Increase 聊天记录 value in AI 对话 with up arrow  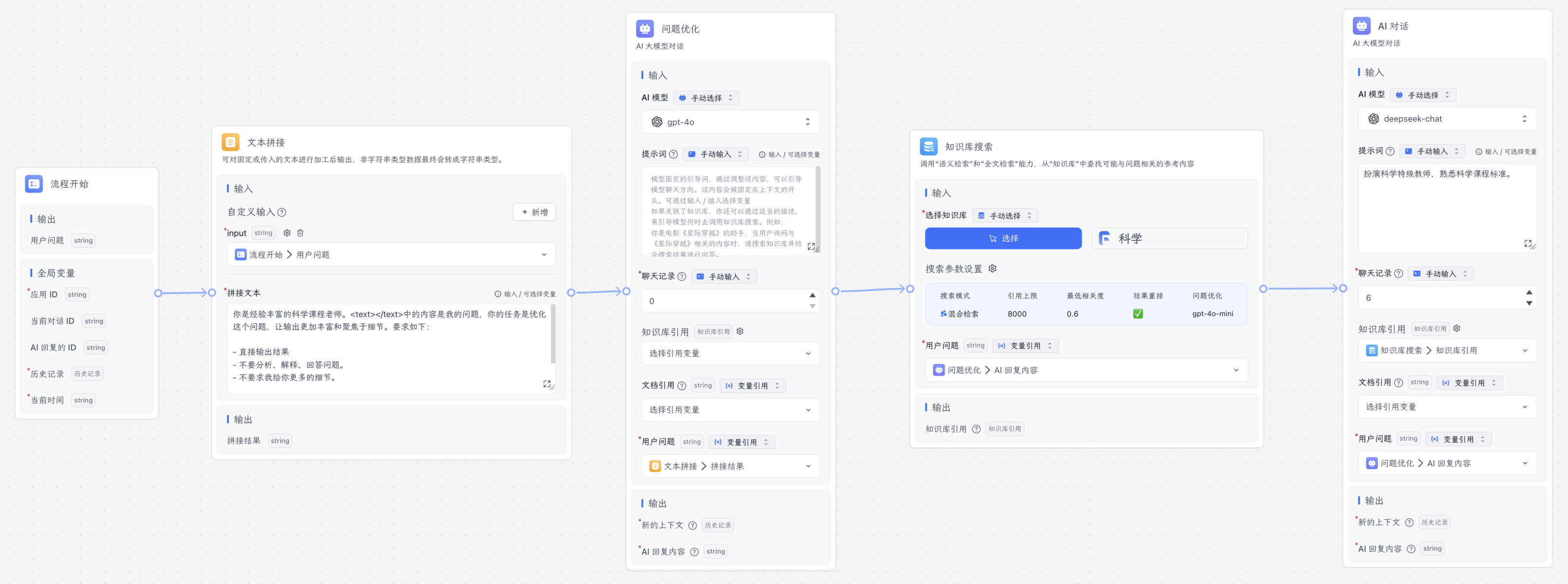tap(1529, 293)
